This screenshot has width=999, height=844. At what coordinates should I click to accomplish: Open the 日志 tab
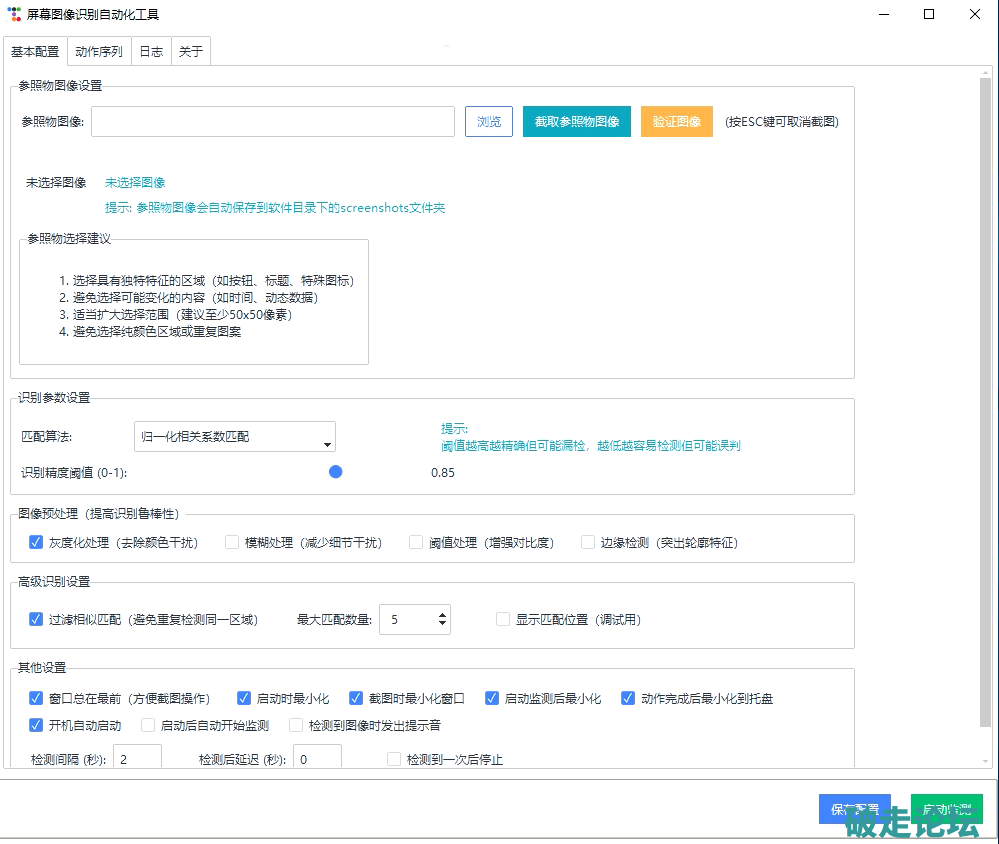tap(151, 52)
